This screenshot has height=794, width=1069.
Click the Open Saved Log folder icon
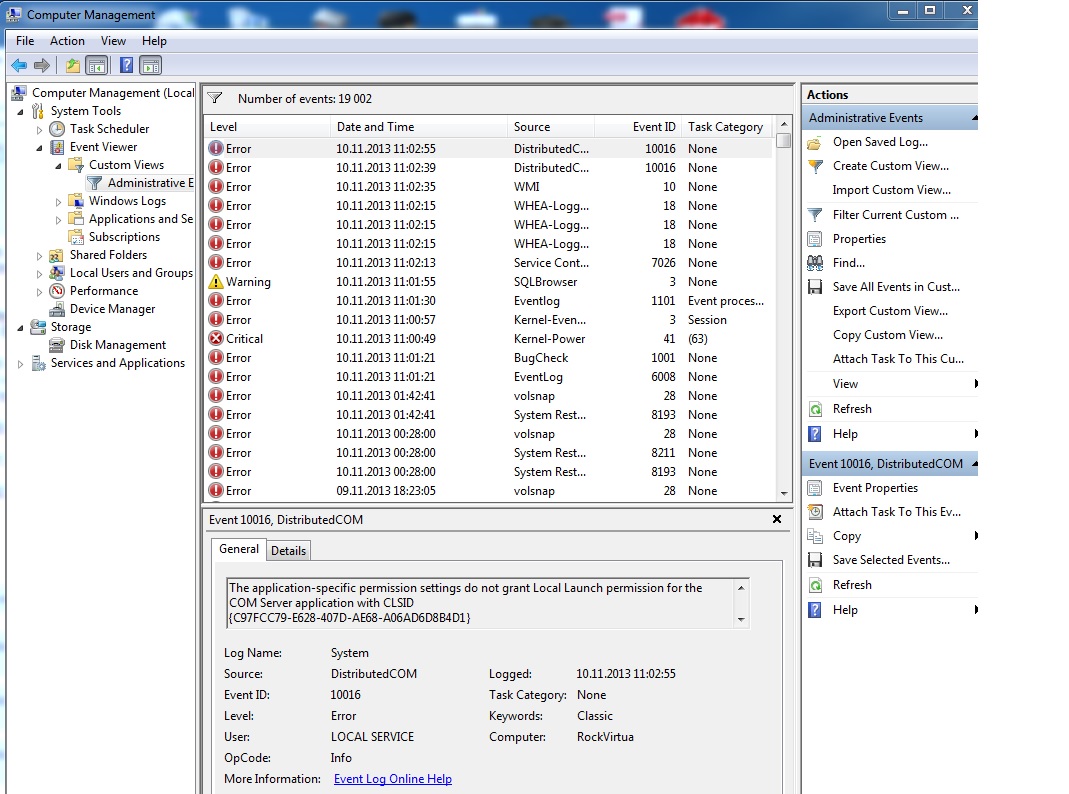click(815, 142)
